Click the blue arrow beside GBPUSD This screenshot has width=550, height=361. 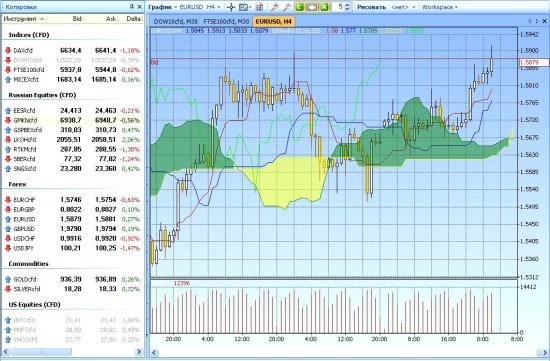pos(8,229)
